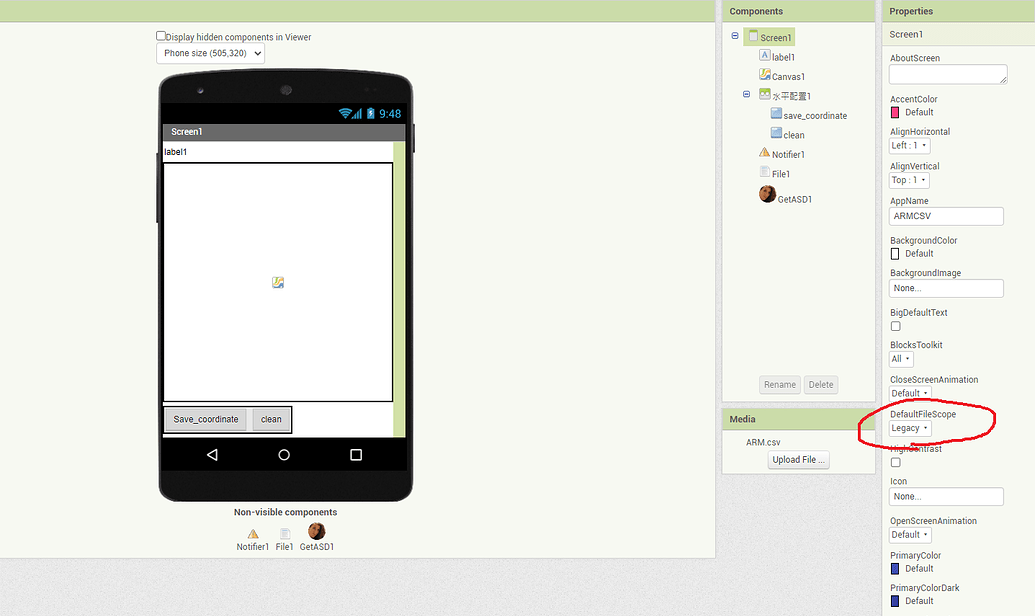
Task: Click the Upload File button
Action: pyautogui.click(x=797, y=459)
